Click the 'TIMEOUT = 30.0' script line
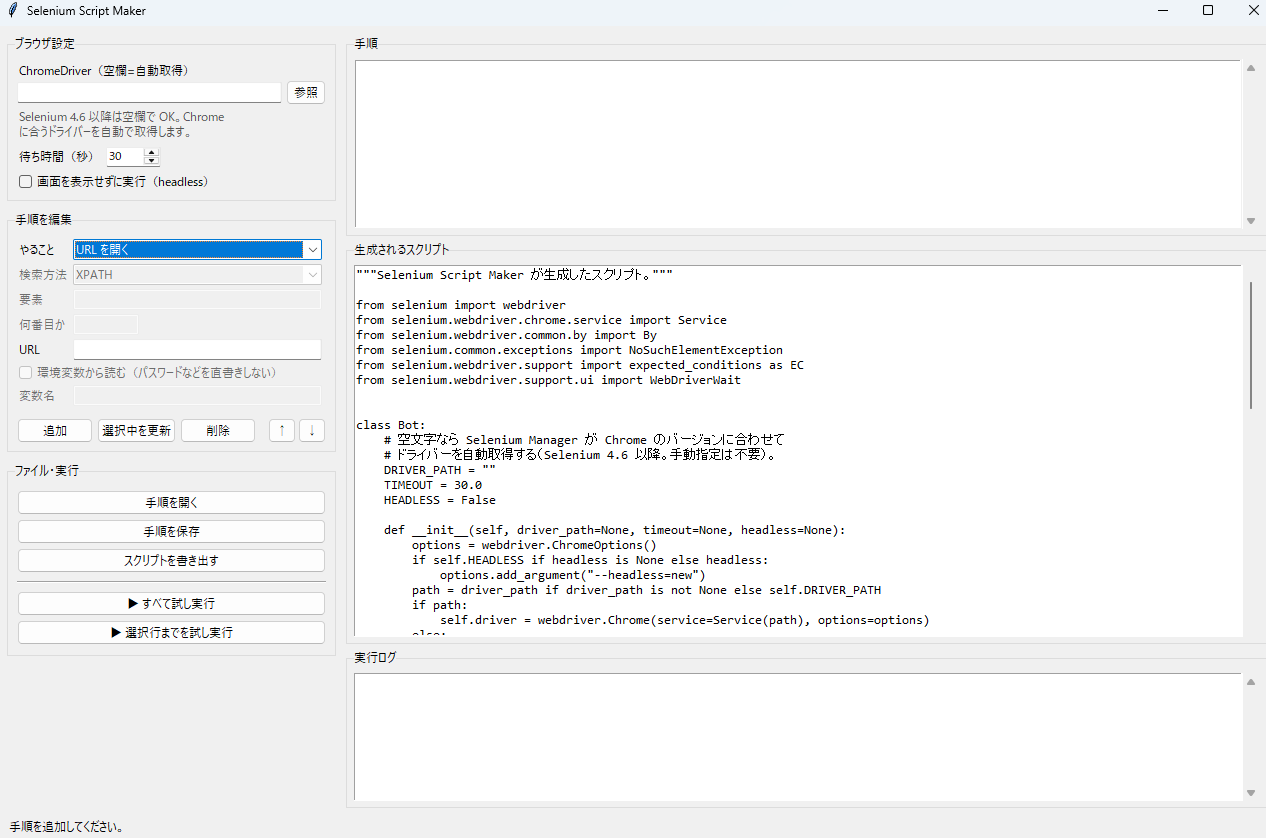The height and width of the screenshot is (838, 1266). tap(433, 485)
